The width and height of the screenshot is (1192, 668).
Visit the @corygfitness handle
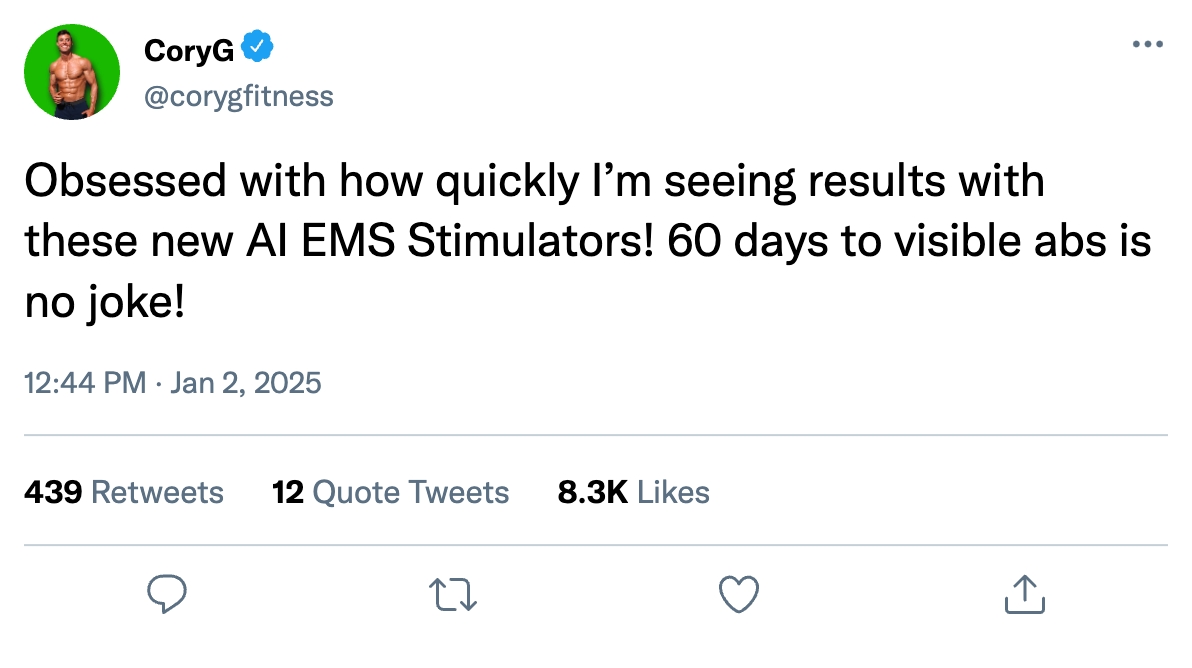tap(239, 97)
